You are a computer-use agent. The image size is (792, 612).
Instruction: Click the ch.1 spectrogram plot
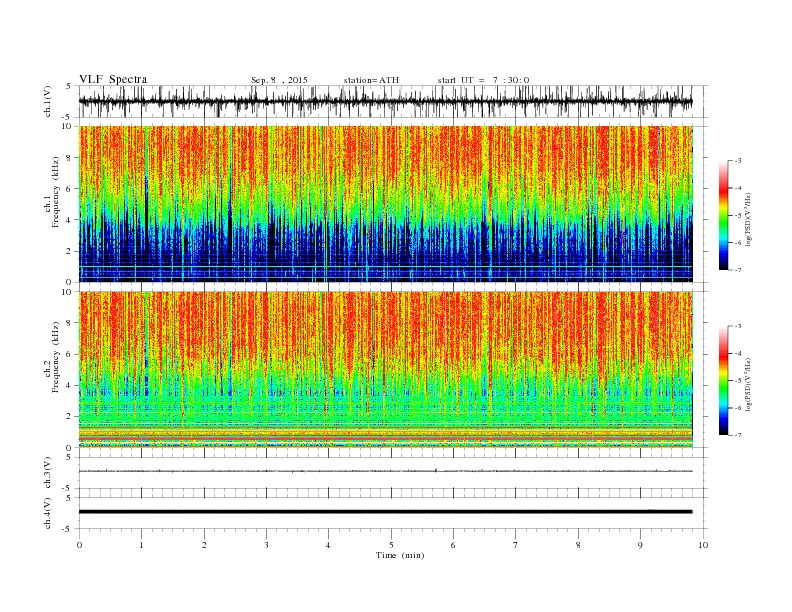click(386, 204)
